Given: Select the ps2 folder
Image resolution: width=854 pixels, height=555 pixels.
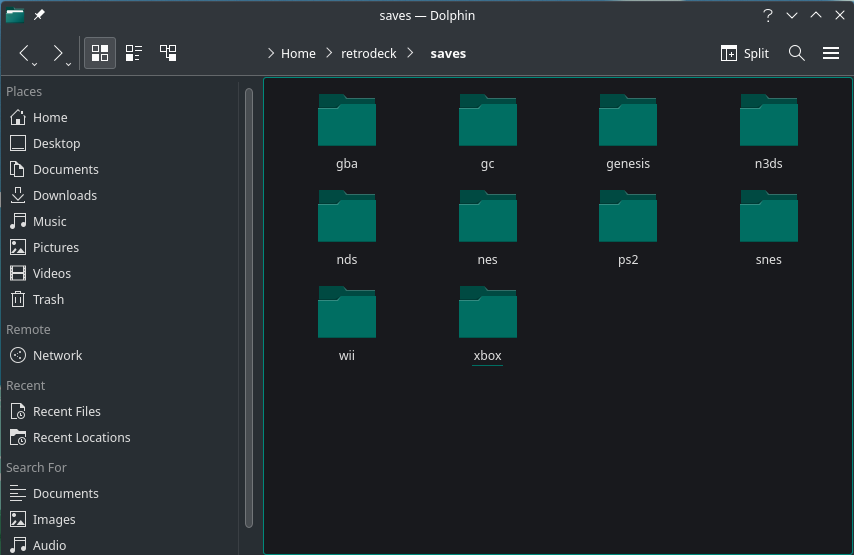Looking at the screenshot, I should pyautogui.click(x=628, y=225).
